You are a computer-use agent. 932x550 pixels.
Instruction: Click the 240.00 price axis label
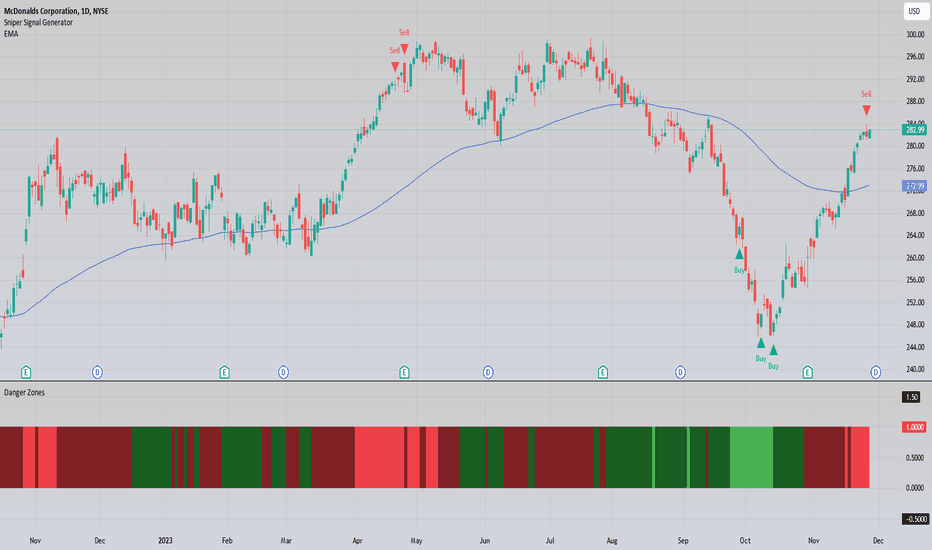coord(915,369)
